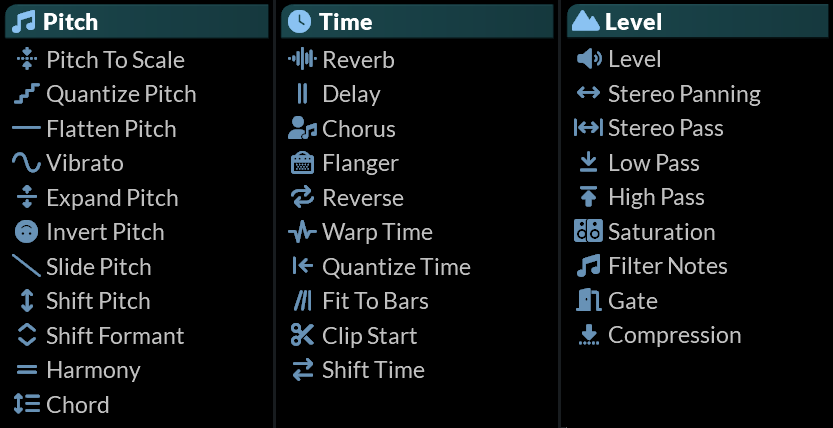Click the Reverb waveform icon
The width and height of the screenshot is (833, 428).
(302, 60)
